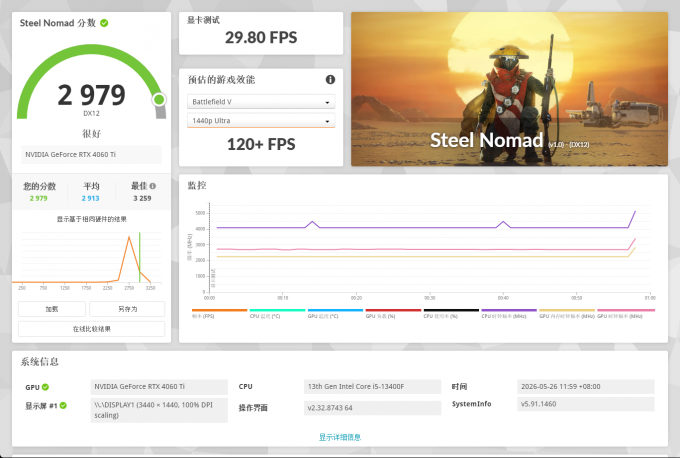This screenshot has height=458, width=680.
Task: Open the Battlefield V game dropdown
Action: click(261, 102)
